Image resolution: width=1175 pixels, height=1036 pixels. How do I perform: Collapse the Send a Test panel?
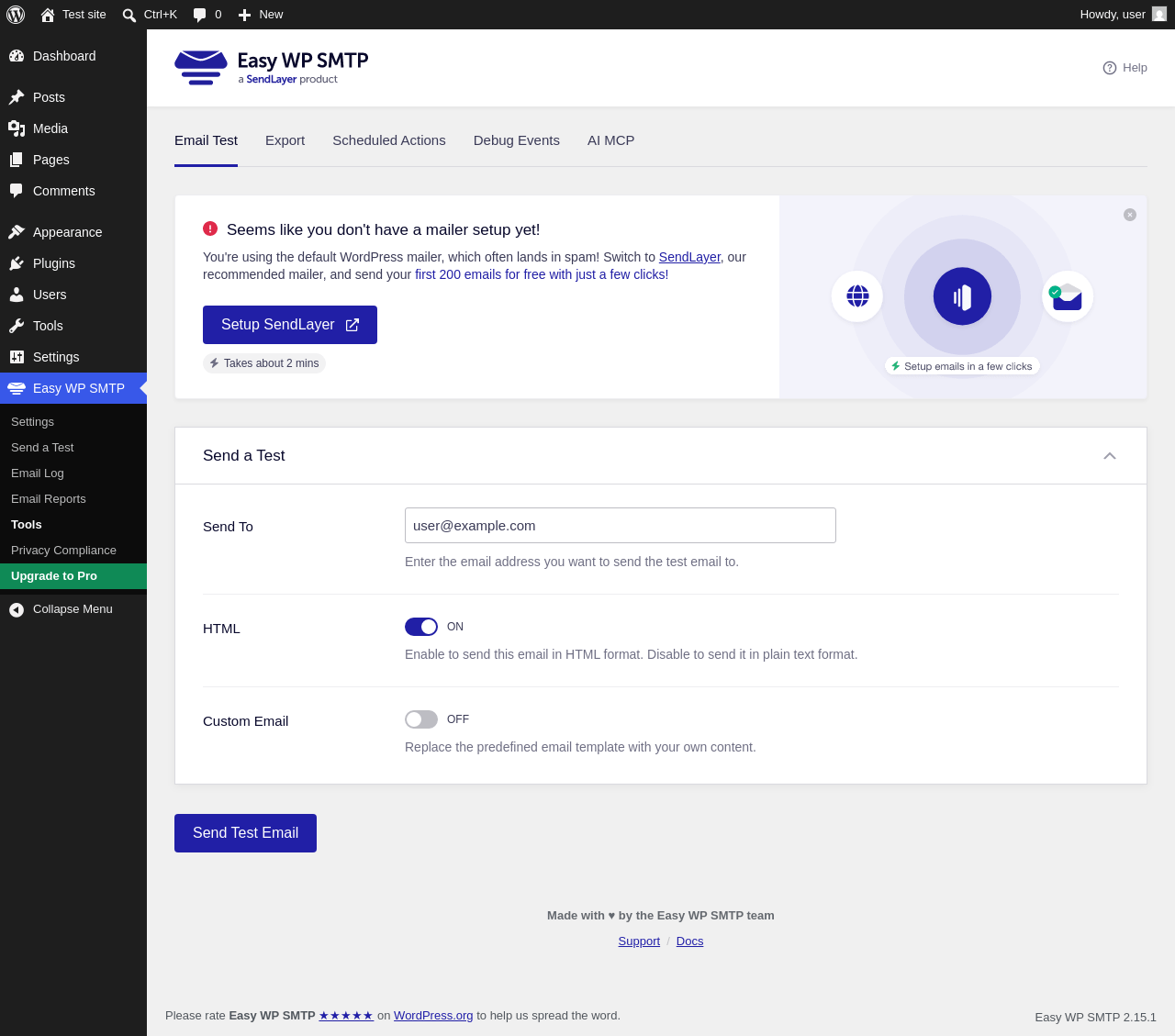click(x=1110, y=456)
